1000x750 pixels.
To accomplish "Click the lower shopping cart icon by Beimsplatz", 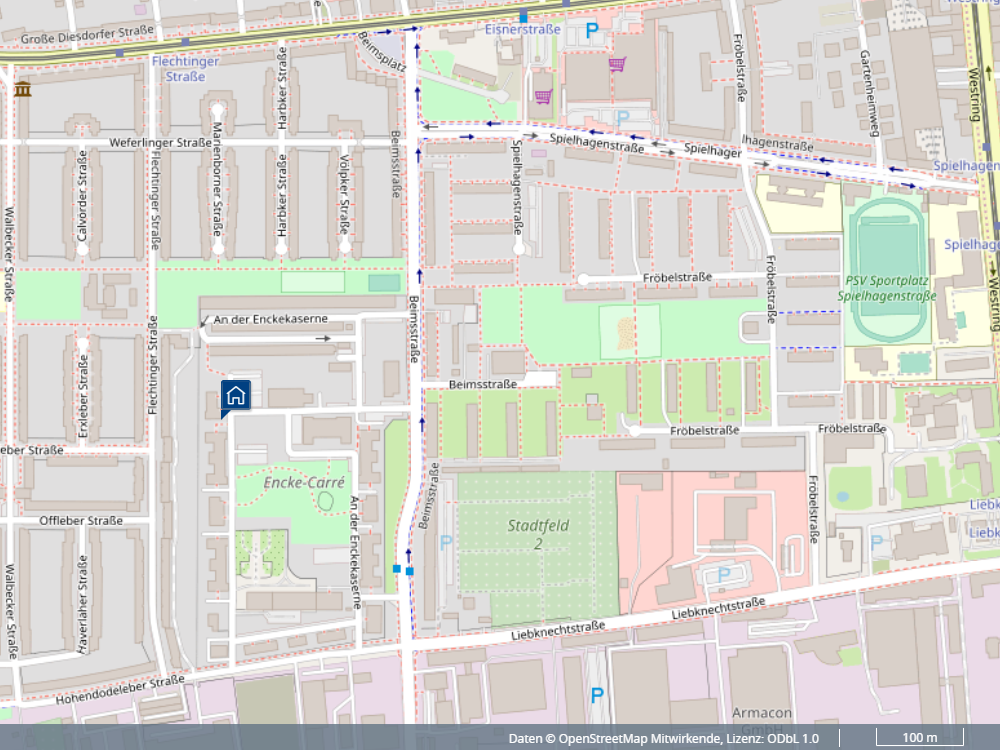I will point(543,97).
